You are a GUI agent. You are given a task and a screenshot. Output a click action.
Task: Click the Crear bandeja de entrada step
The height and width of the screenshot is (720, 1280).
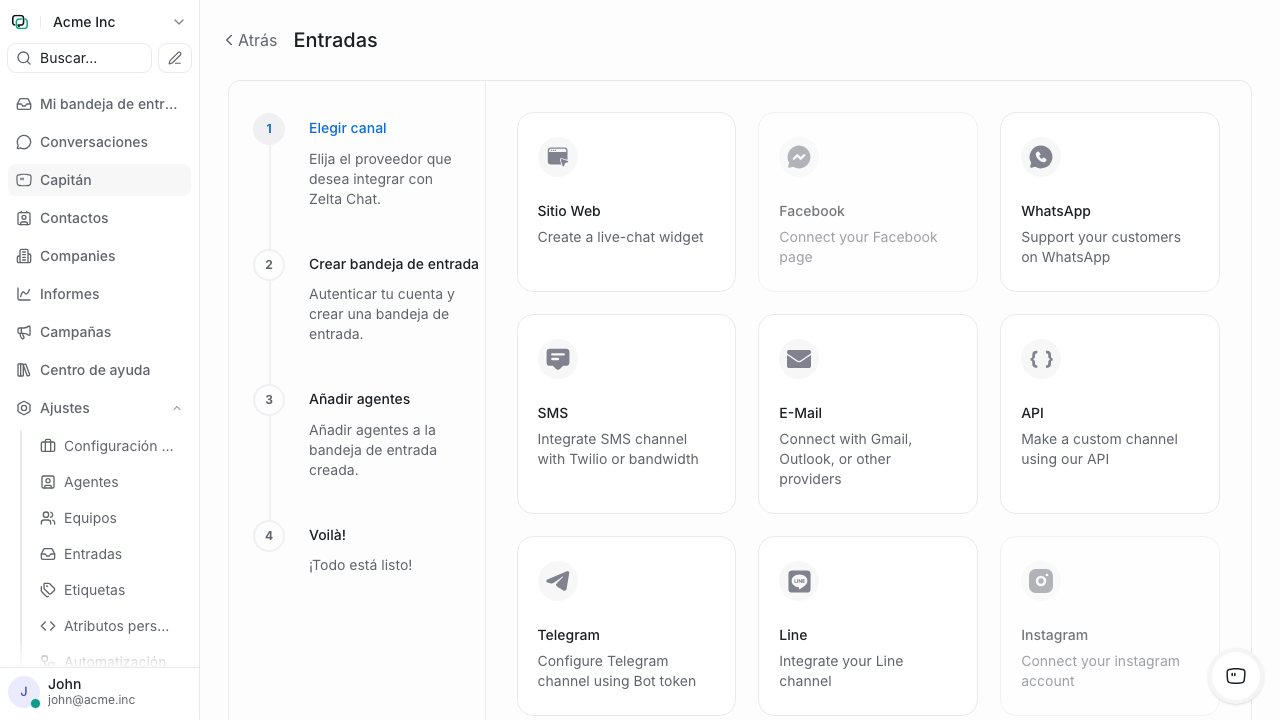pos(393,264)
